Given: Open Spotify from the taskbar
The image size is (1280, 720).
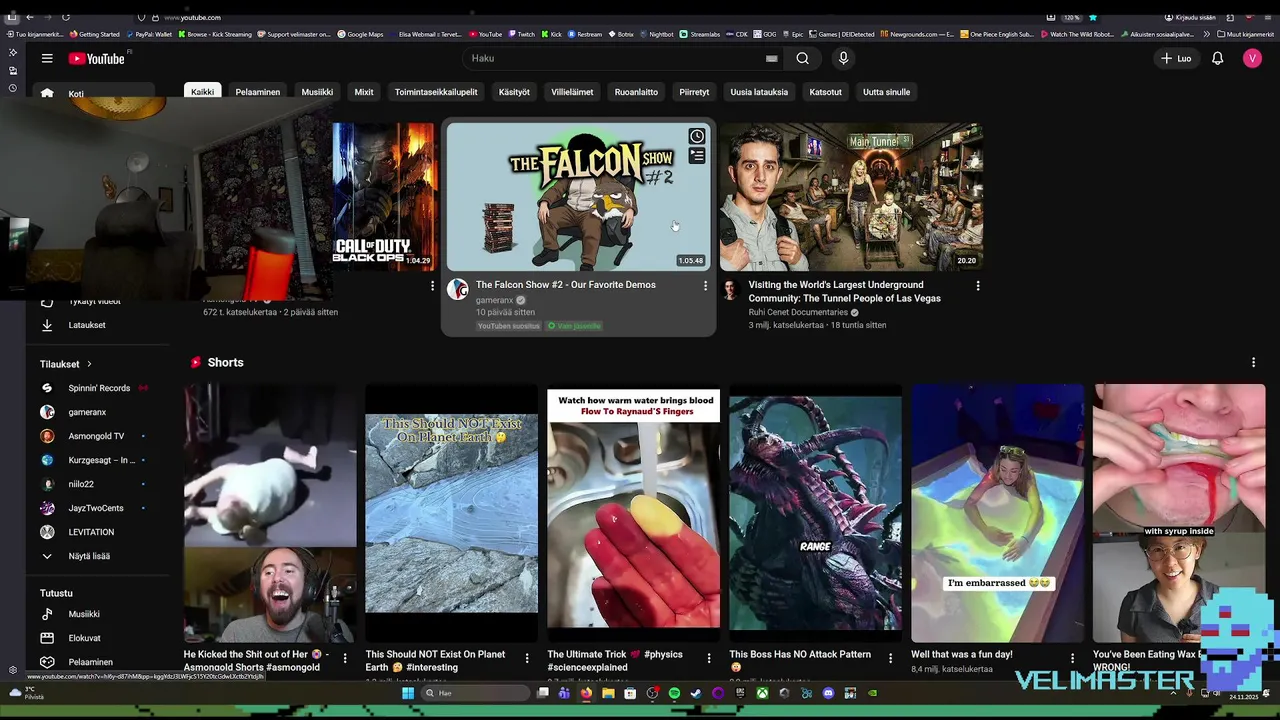Looking at the screenshot, I should tap(674, 693).
